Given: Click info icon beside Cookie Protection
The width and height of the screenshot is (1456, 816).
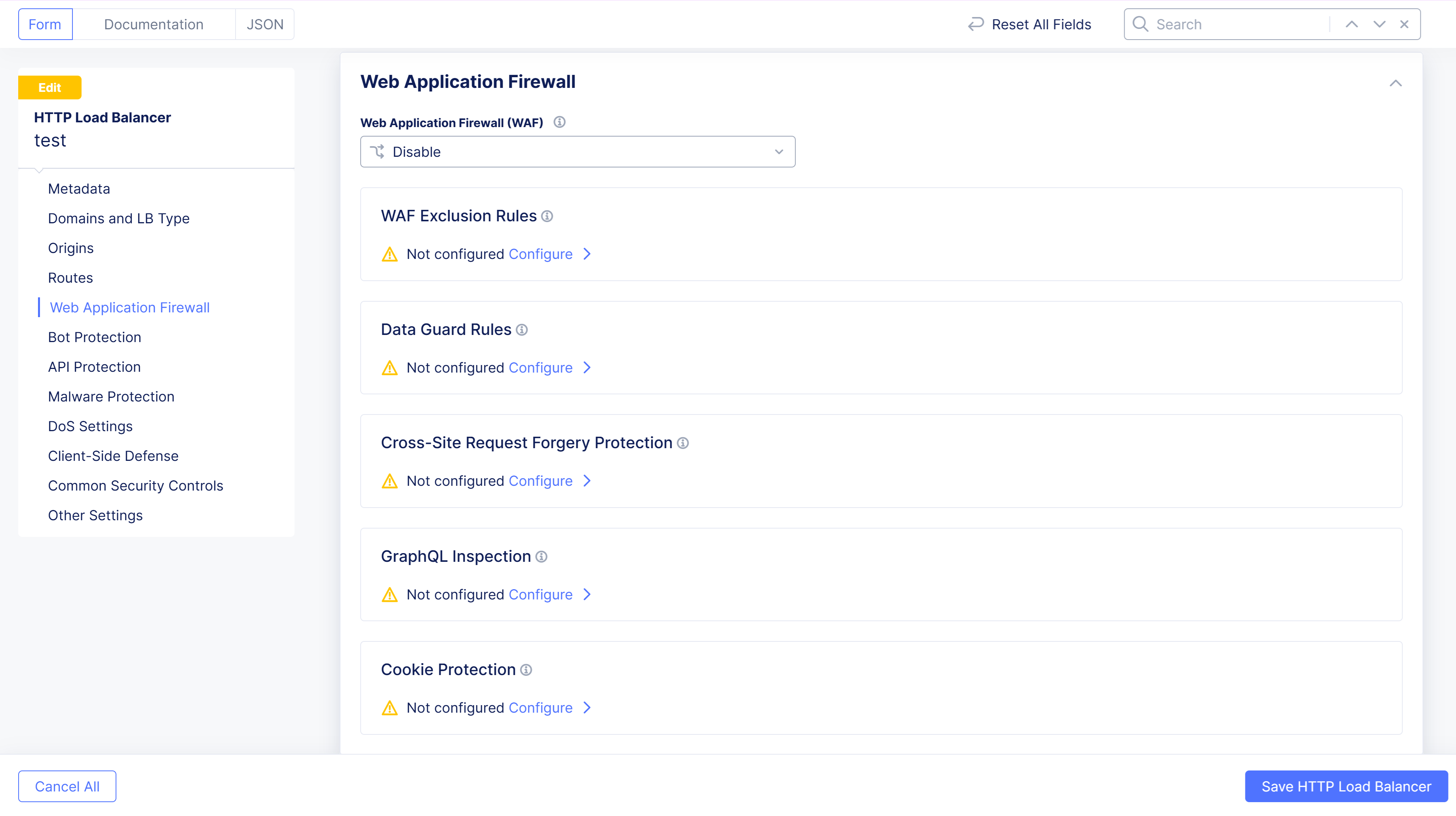Looking at the screenshot, I should (x=526, y=670).
